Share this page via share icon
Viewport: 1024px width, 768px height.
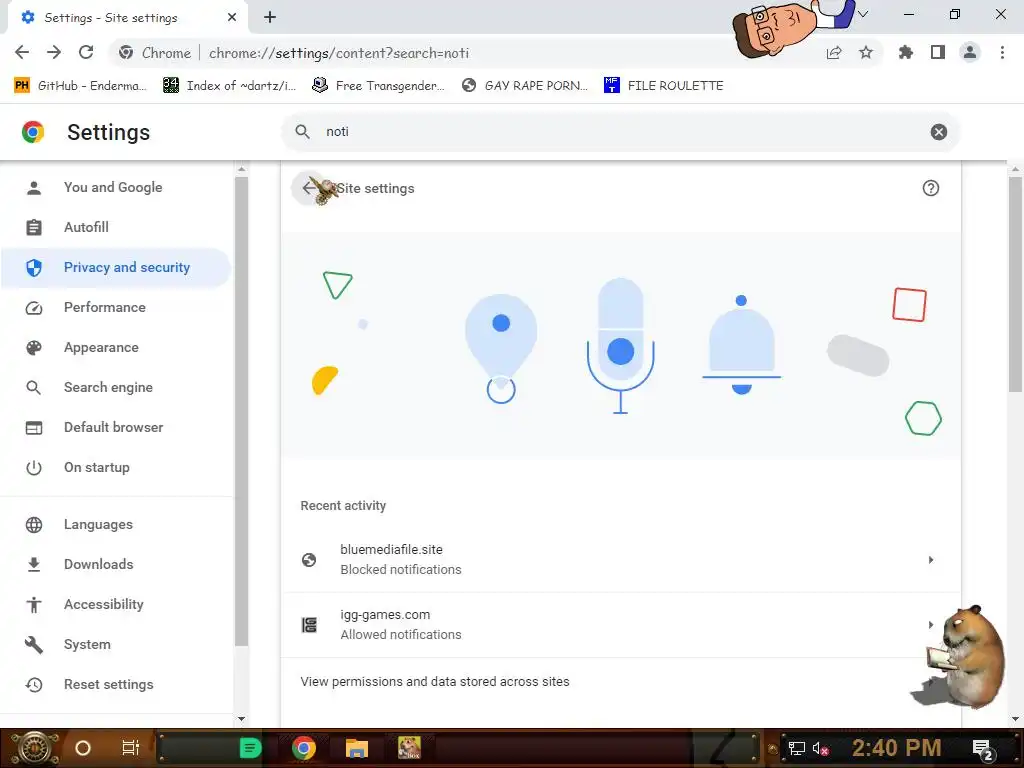point(834,52)
